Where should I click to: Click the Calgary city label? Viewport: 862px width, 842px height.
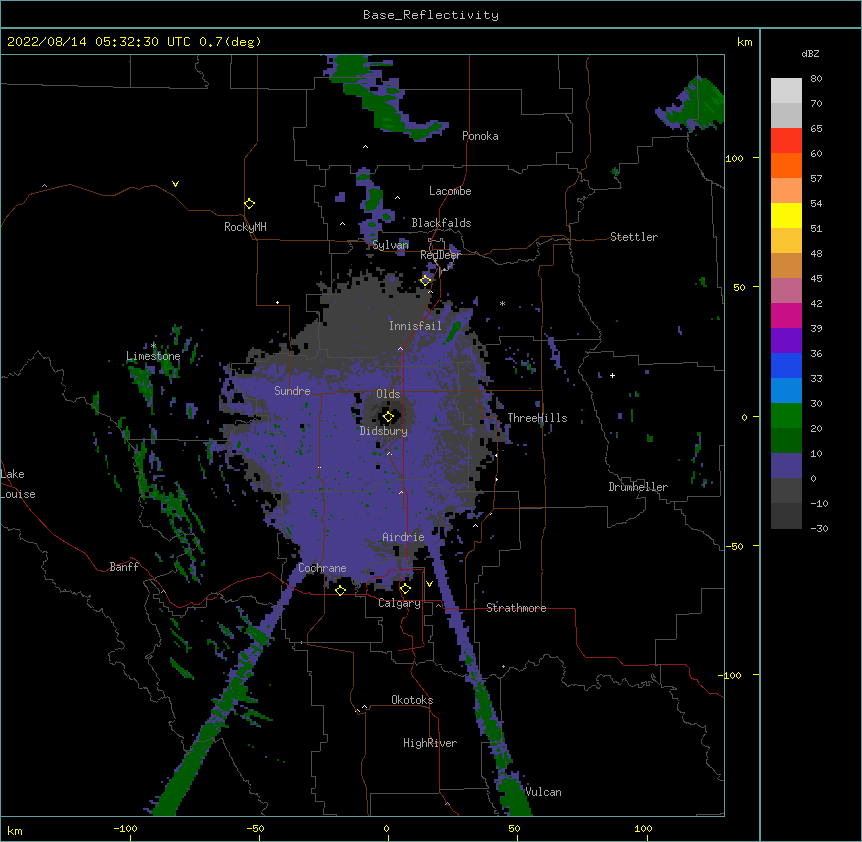(399, 603)
